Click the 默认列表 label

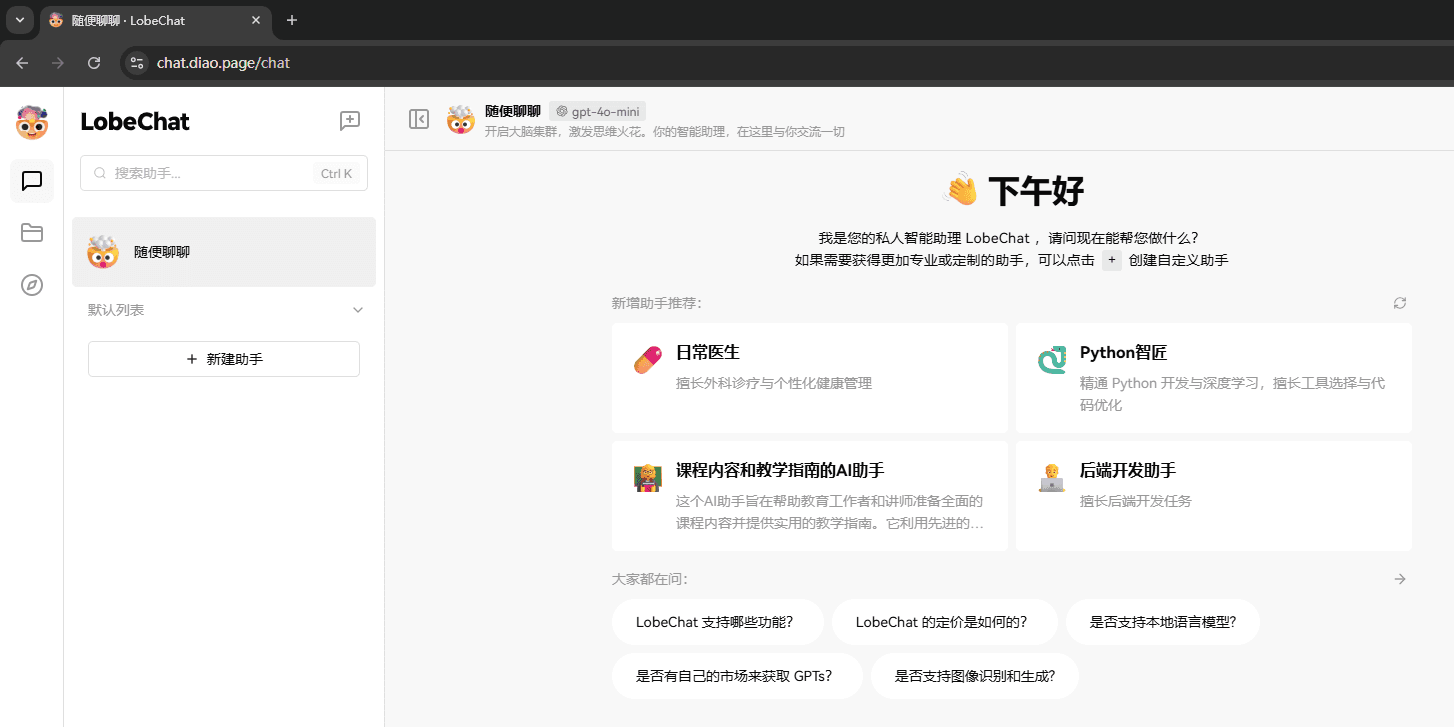pos(116,310)
